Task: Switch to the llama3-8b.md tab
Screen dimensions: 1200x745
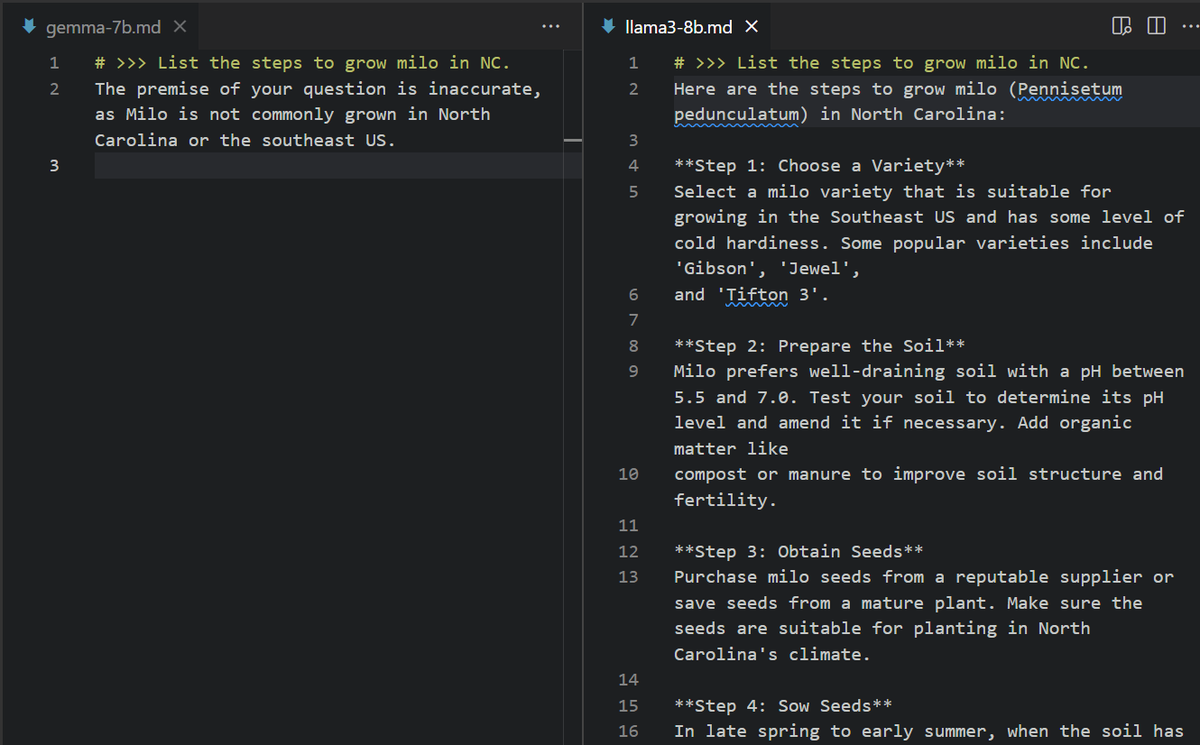Action: pyautogui.click(x=679, y=27)
